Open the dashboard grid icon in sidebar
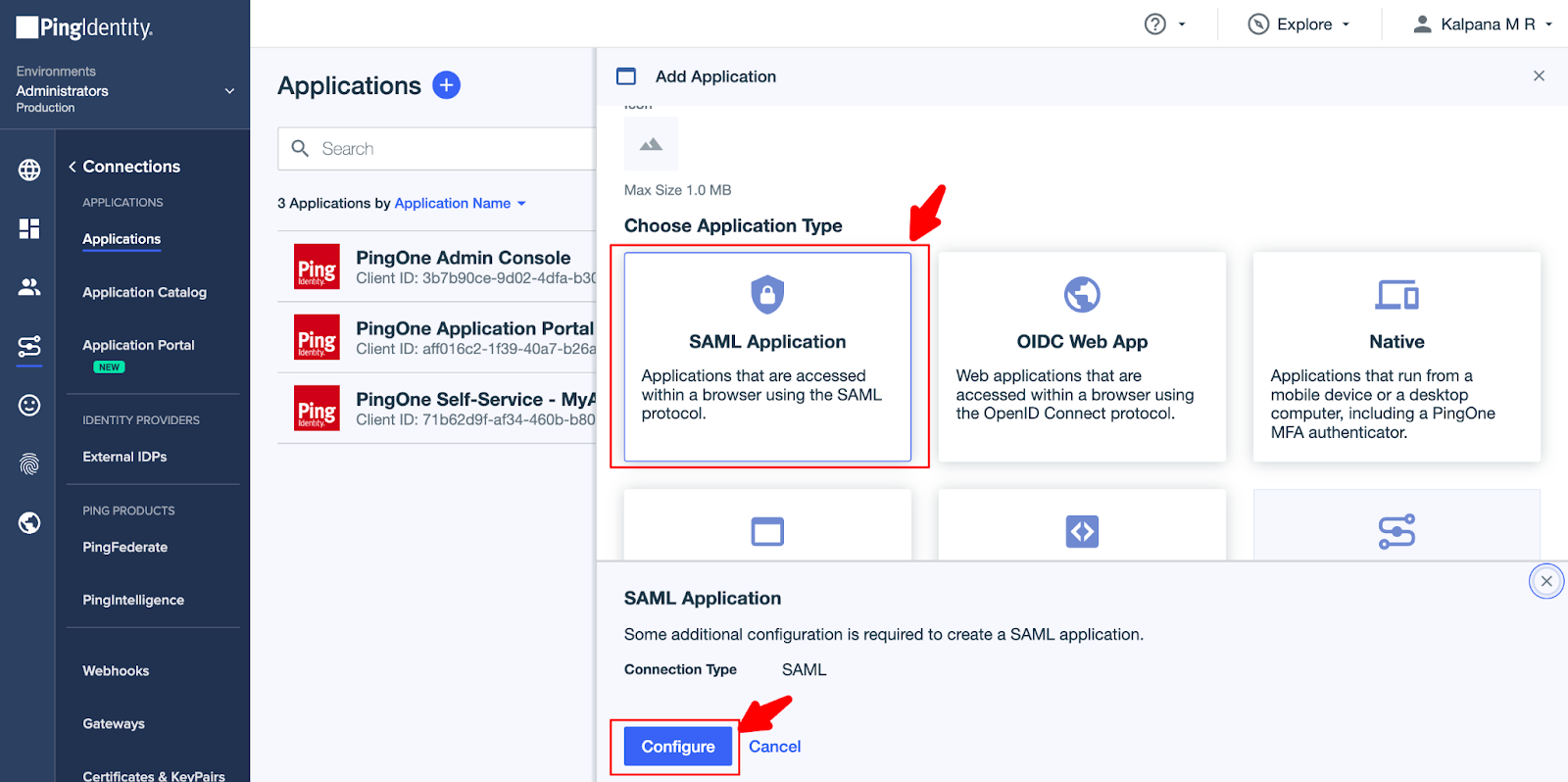Screen dimensions: 1568x782 coord(29,228)
